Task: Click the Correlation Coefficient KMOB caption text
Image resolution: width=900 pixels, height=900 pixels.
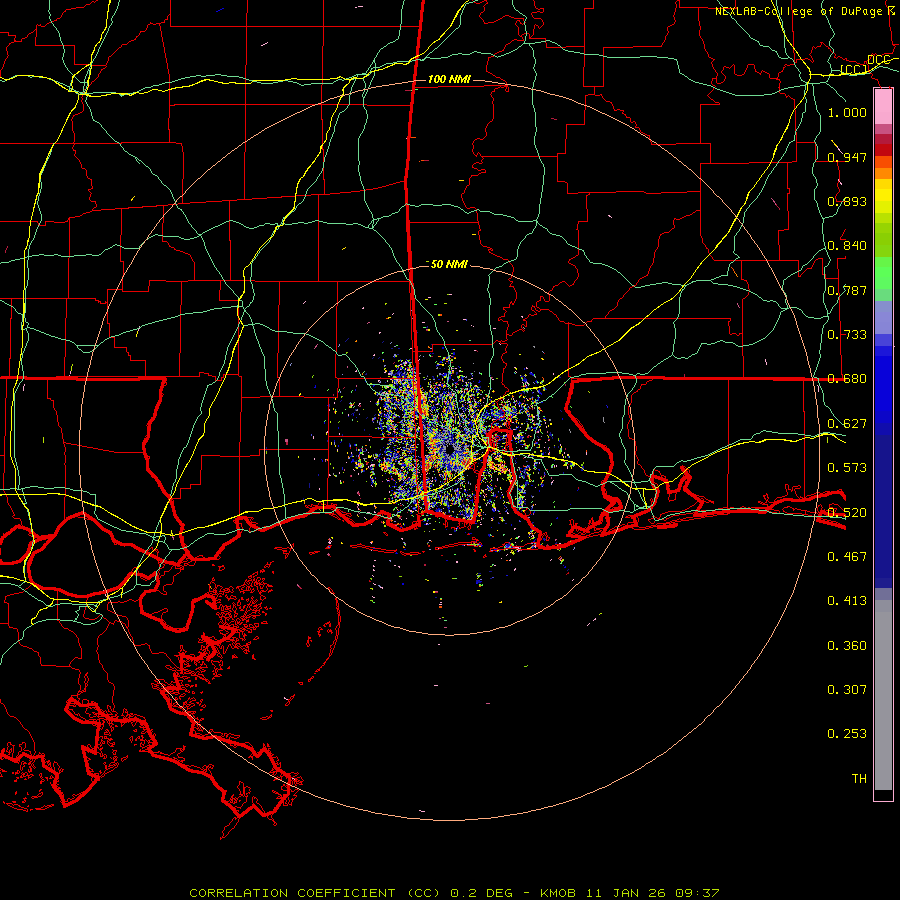Action: click(454, 893)
